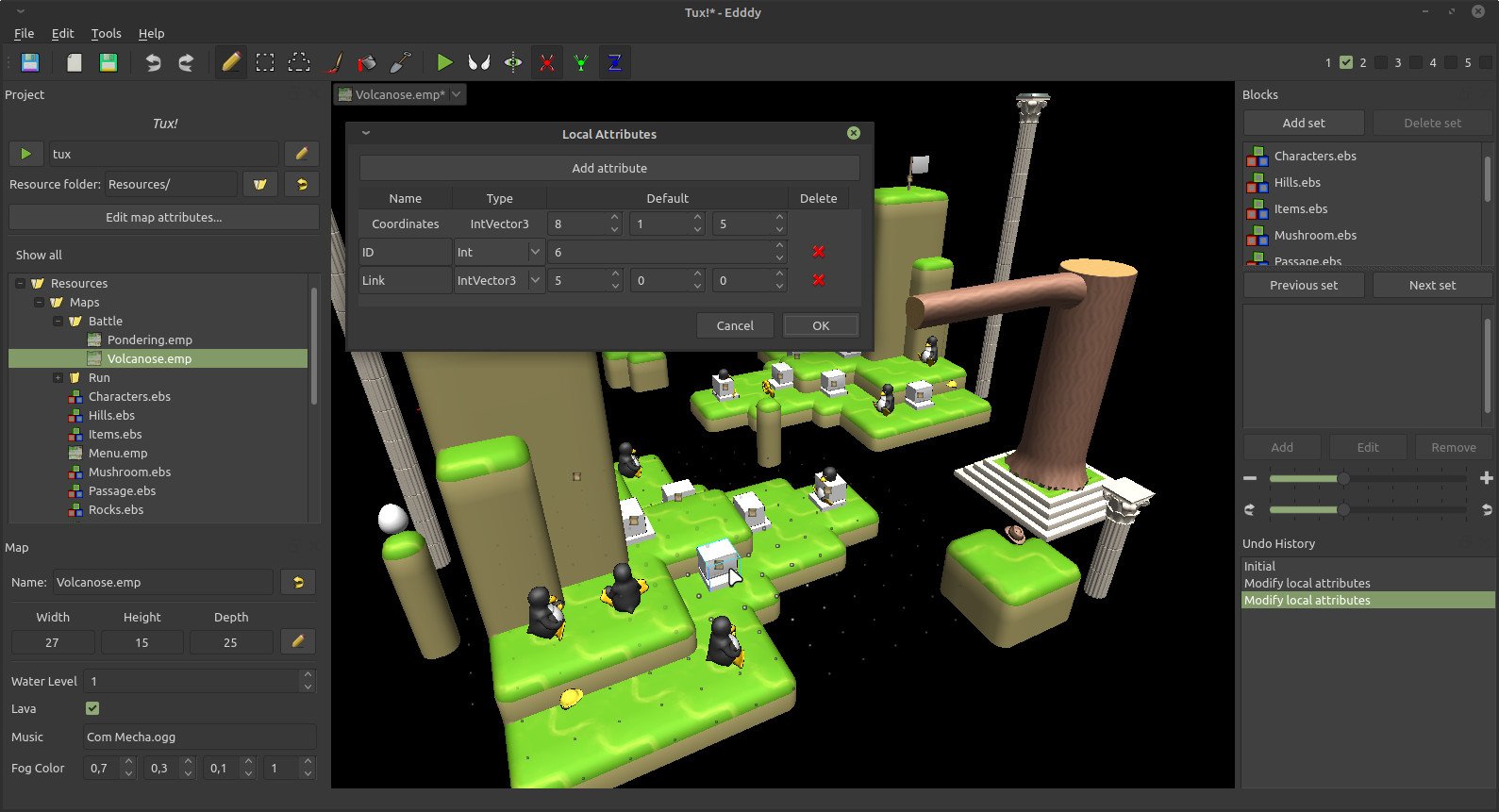Viewport: 1499px width, 812px height.
Task: Click the green eye view toolbar icon
Action: point(513,62)
